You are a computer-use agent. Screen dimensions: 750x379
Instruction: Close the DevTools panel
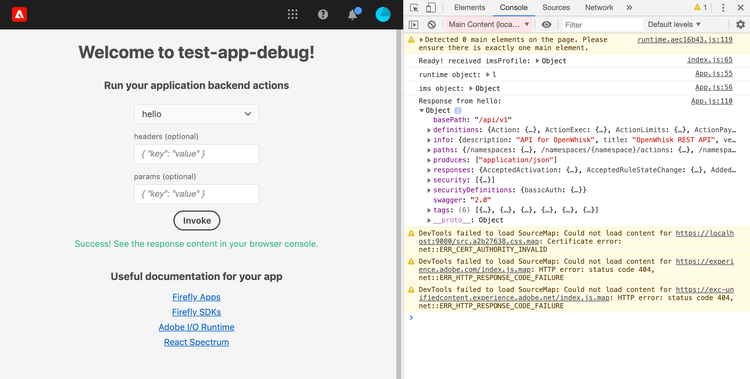tap(740, 8)
